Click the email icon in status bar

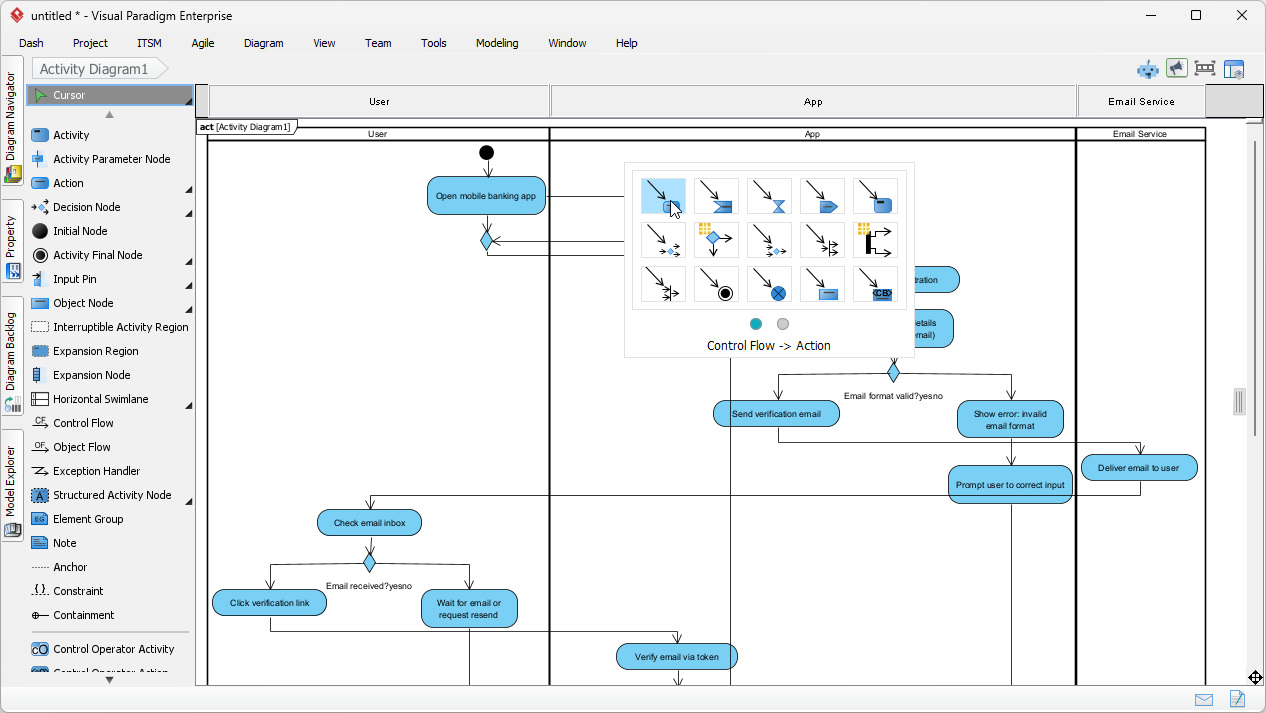1204,699
